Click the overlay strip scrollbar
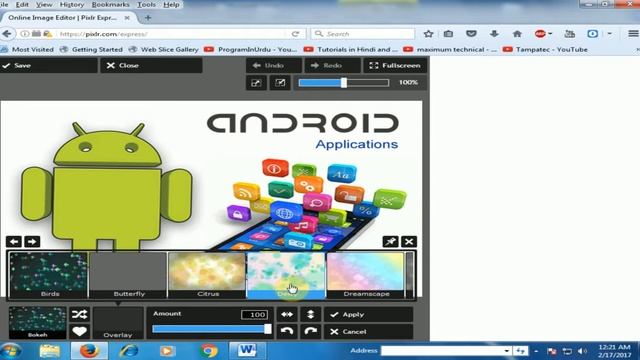 coord(410,275)
